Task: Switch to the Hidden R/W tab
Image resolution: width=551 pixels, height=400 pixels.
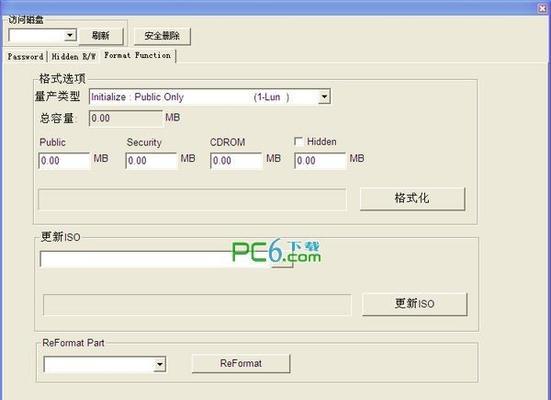Action: [73, 56]
